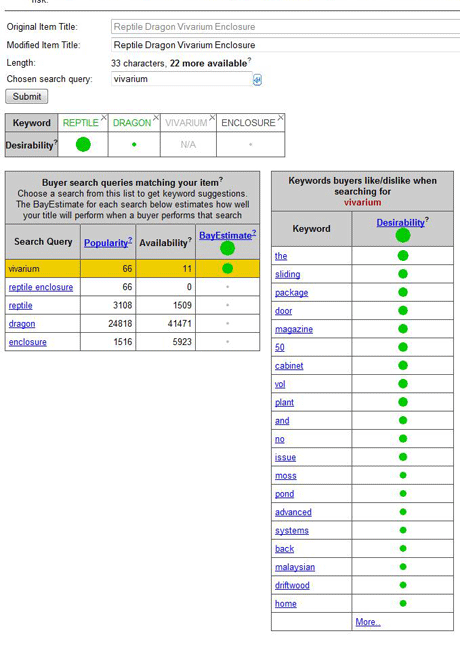The height and width of the screenshot is (646, 460).
Task: Open the keyword link 'cabinet'
Action: [x=289, y=365]
